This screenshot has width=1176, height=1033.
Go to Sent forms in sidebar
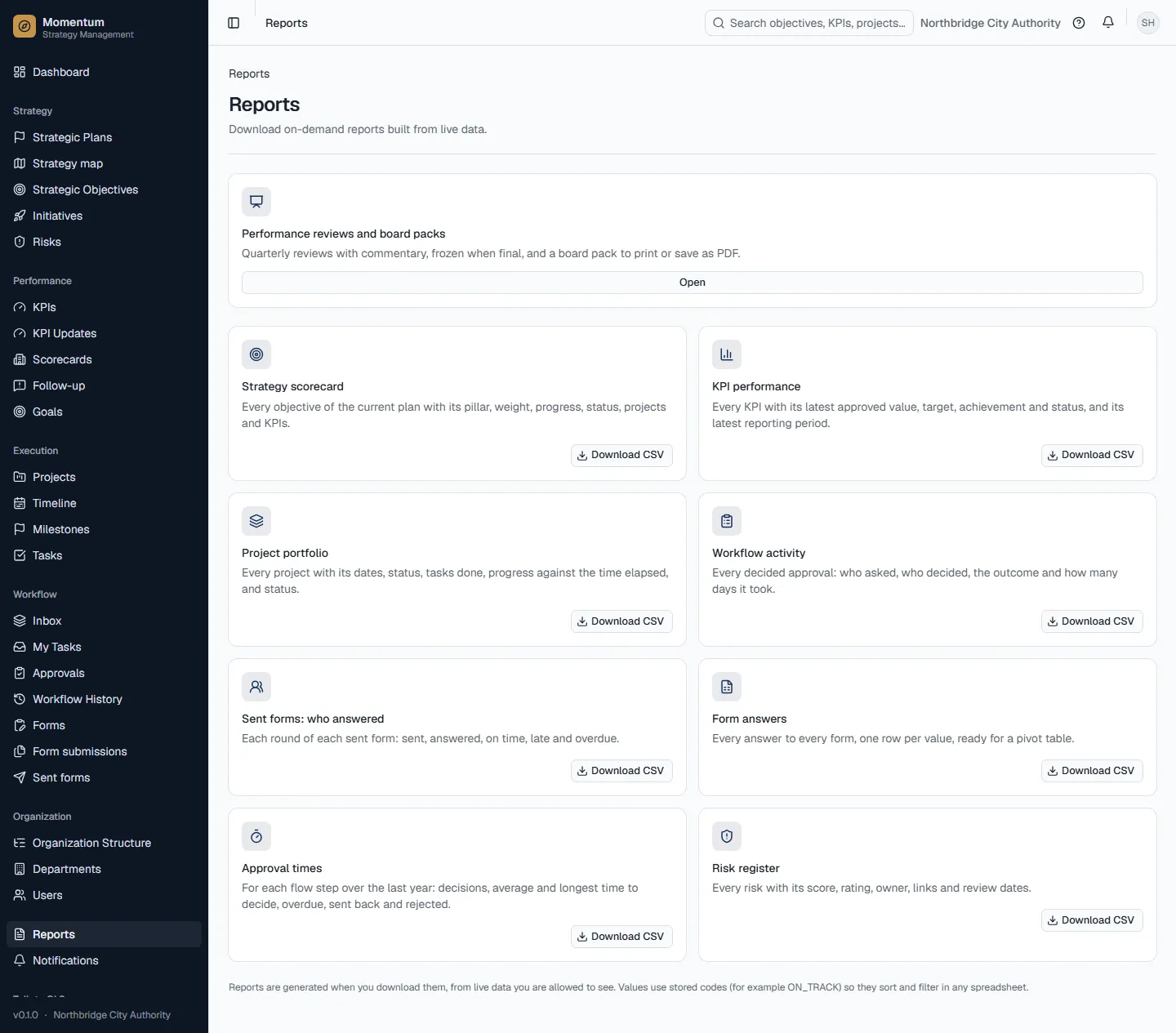pyautogui.click(x=104, y=777)
